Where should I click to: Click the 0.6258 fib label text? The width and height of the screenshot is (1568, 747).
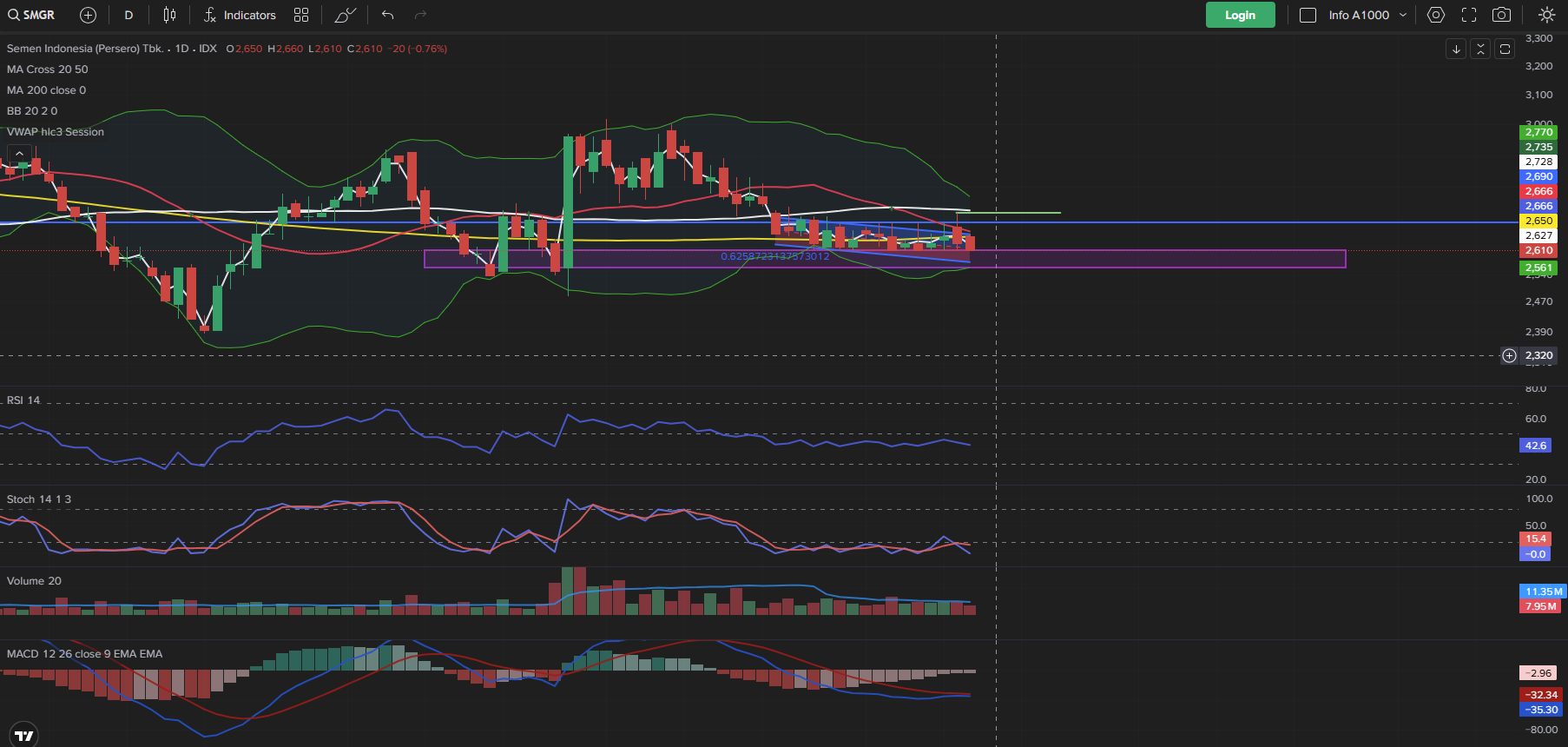[x=775, y=256]
